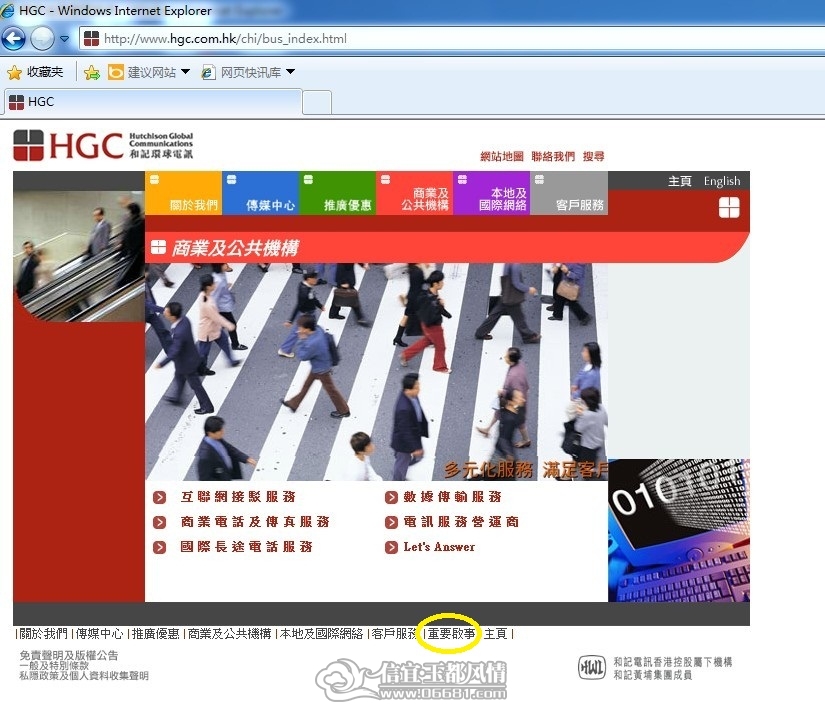825x711 pixels.
Task: Open the 收藏夹 favorites star button
Action: click(x=35, y=72)
